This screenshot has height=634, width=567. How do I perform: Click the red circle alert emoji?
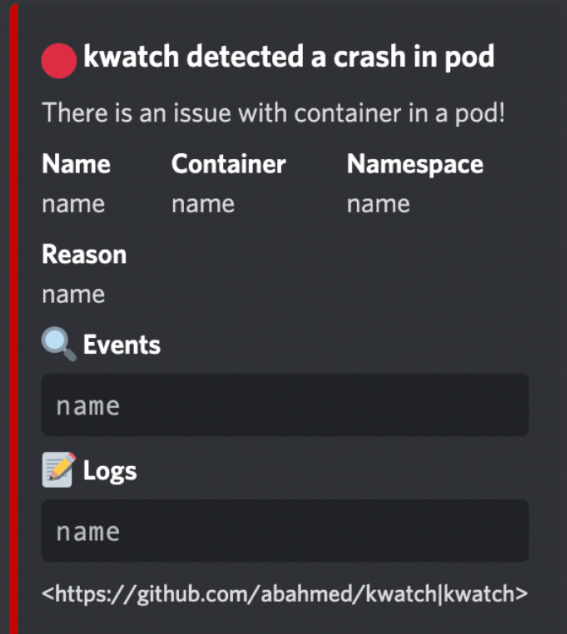(59, 61)
